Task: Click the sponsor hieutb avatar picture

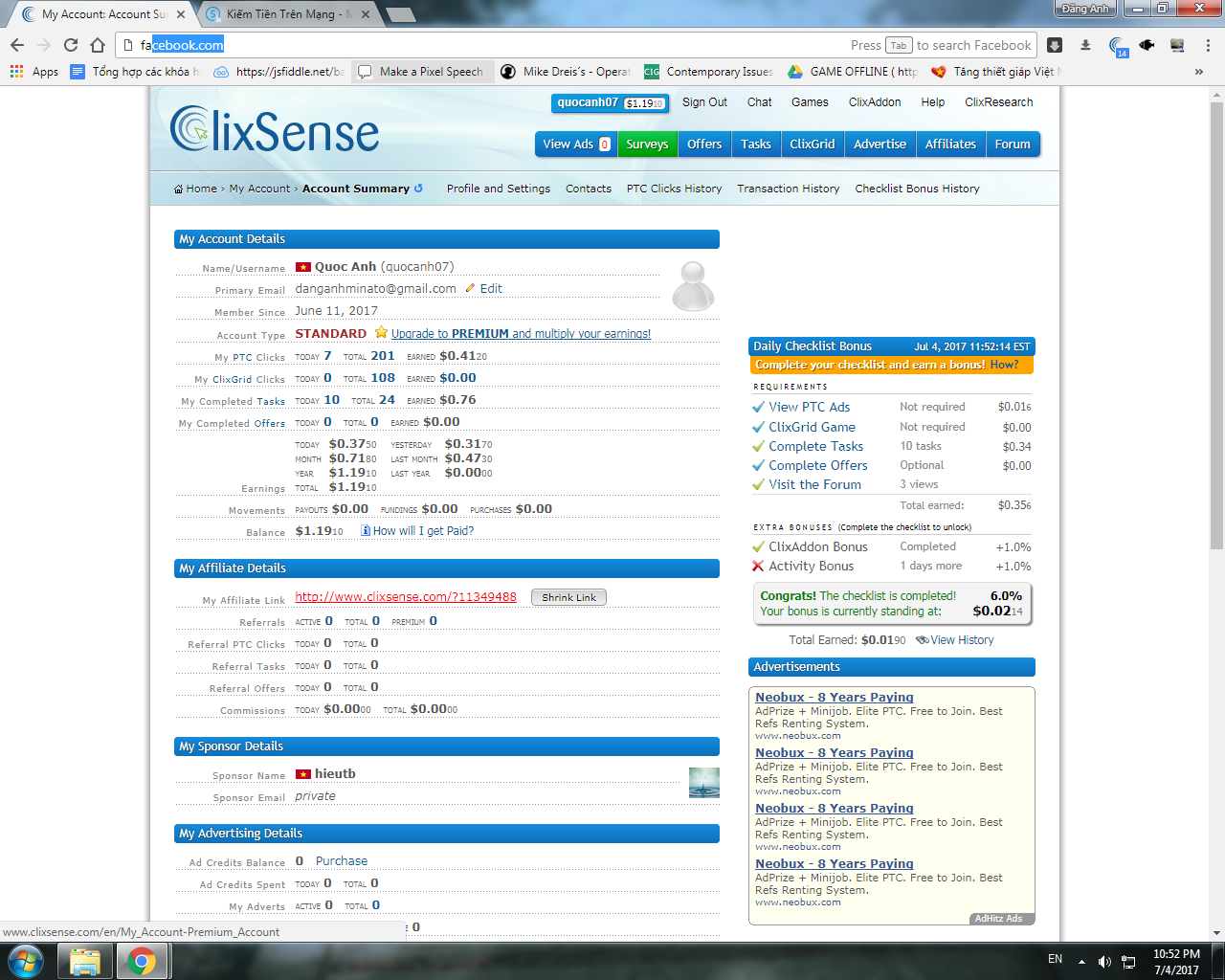Action: tap(704, 782)
